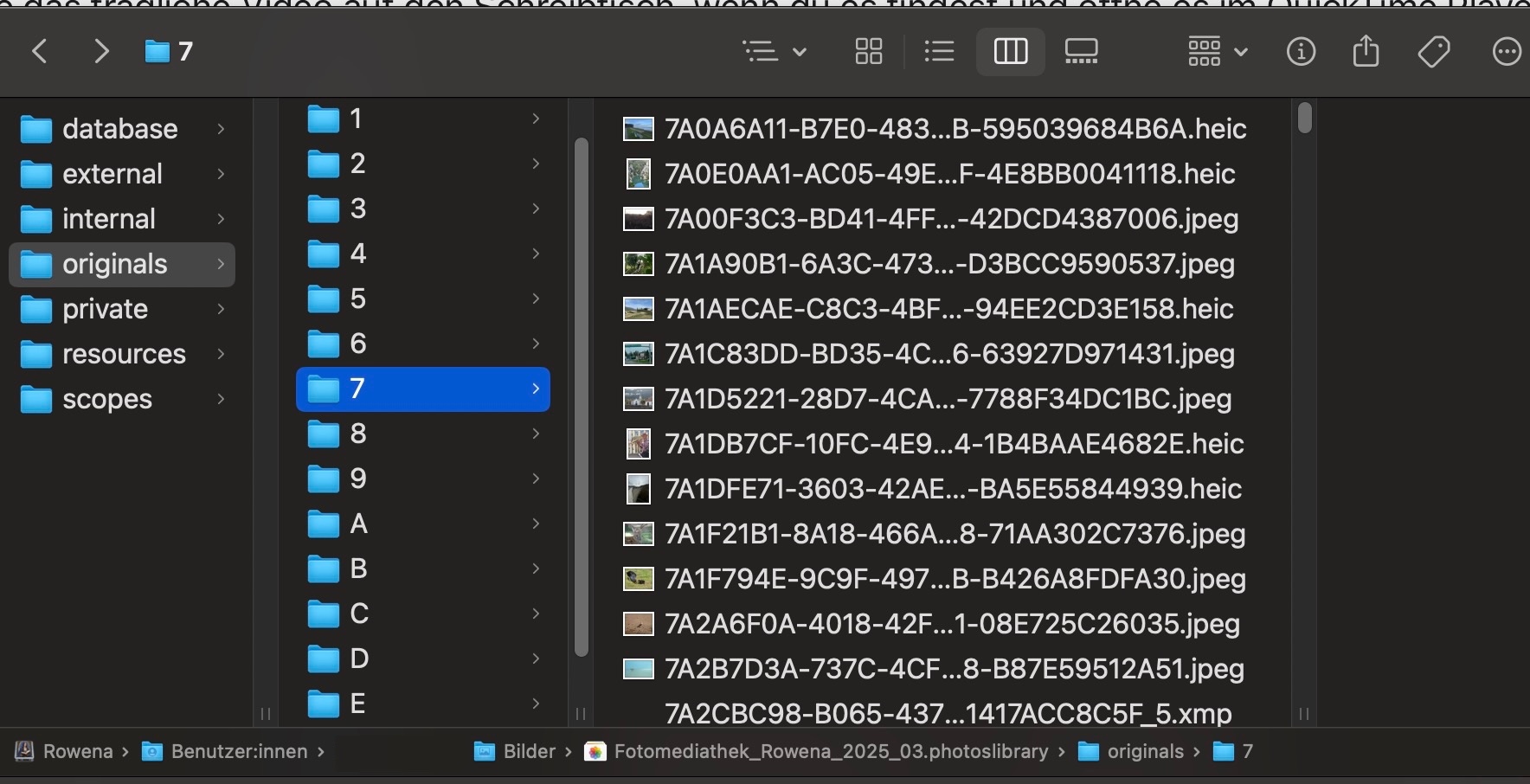
Task: Select the resources folder
Action: tap(123, 354)
